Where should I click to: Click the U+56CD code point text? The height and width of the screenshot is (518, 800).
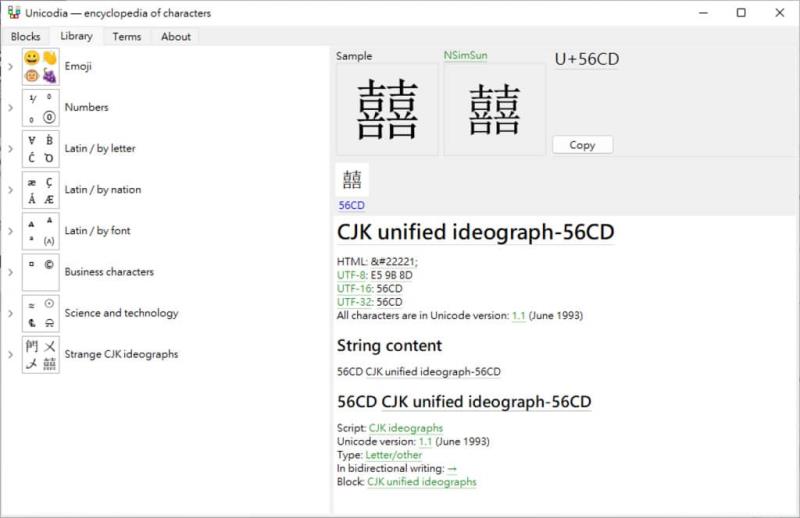point(587,59)
